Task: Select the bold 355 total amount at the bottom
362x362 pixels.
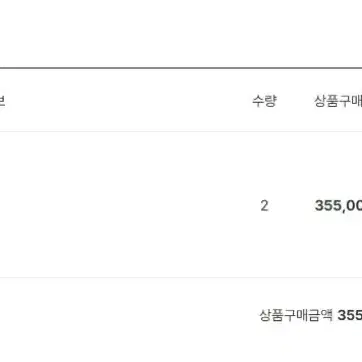Action: point(350,315)
